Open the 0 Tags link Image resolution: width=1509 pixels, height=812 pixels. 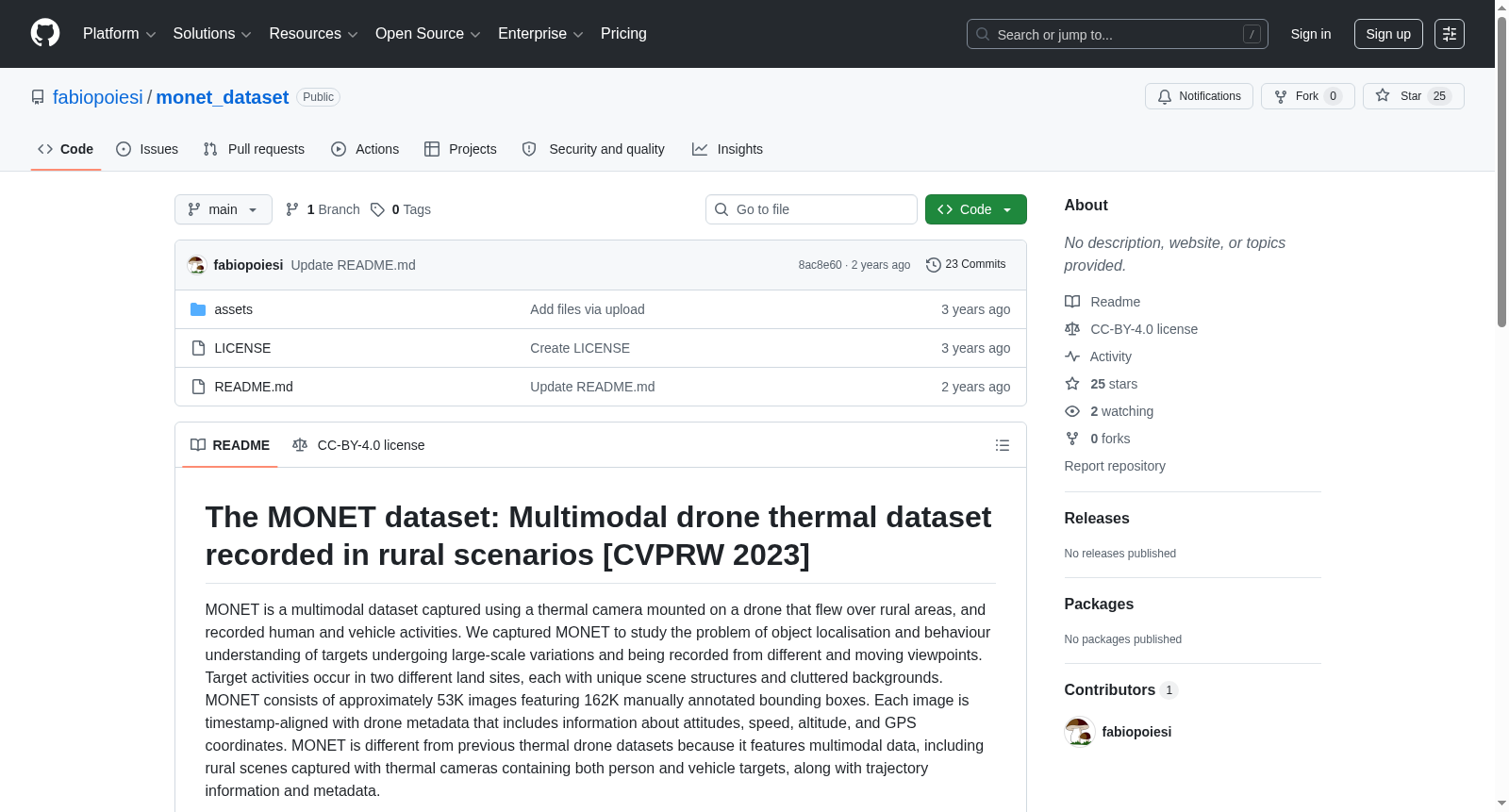[401, 209]
